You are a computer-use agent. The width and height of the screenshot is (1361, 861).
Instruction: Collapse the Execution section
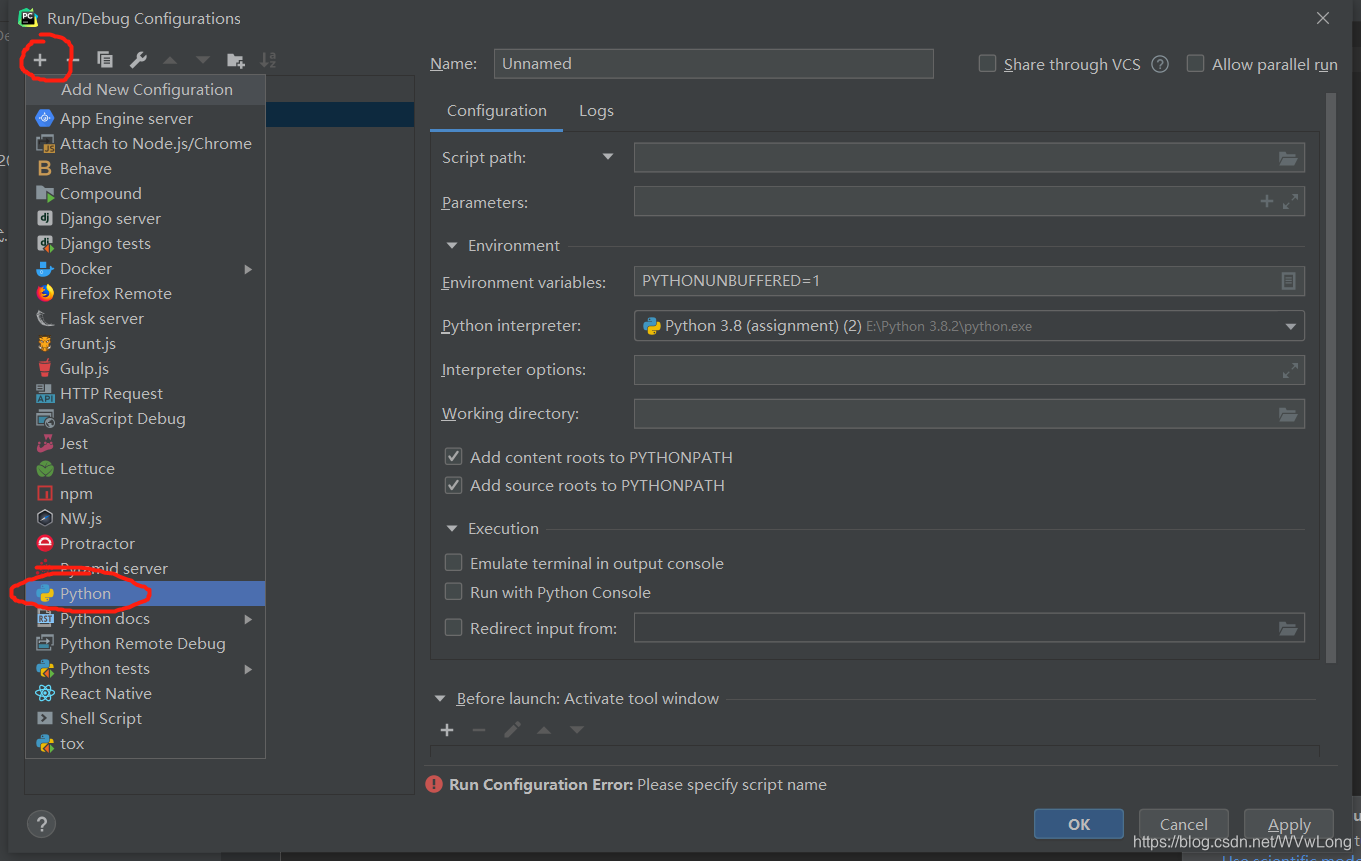[x=450, y=529]
